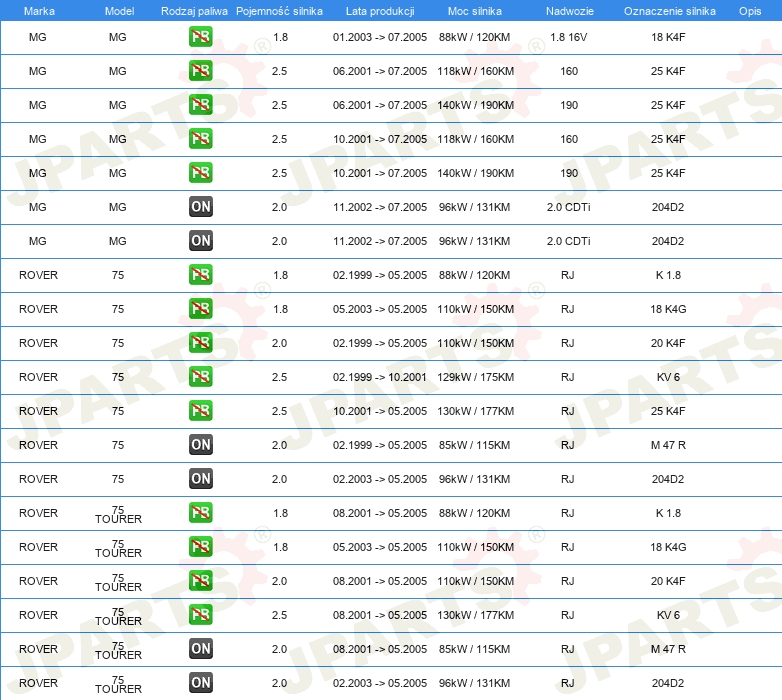Click the Model column header
The width and height of the screenshot is (782, 700).
pos(119,11)
